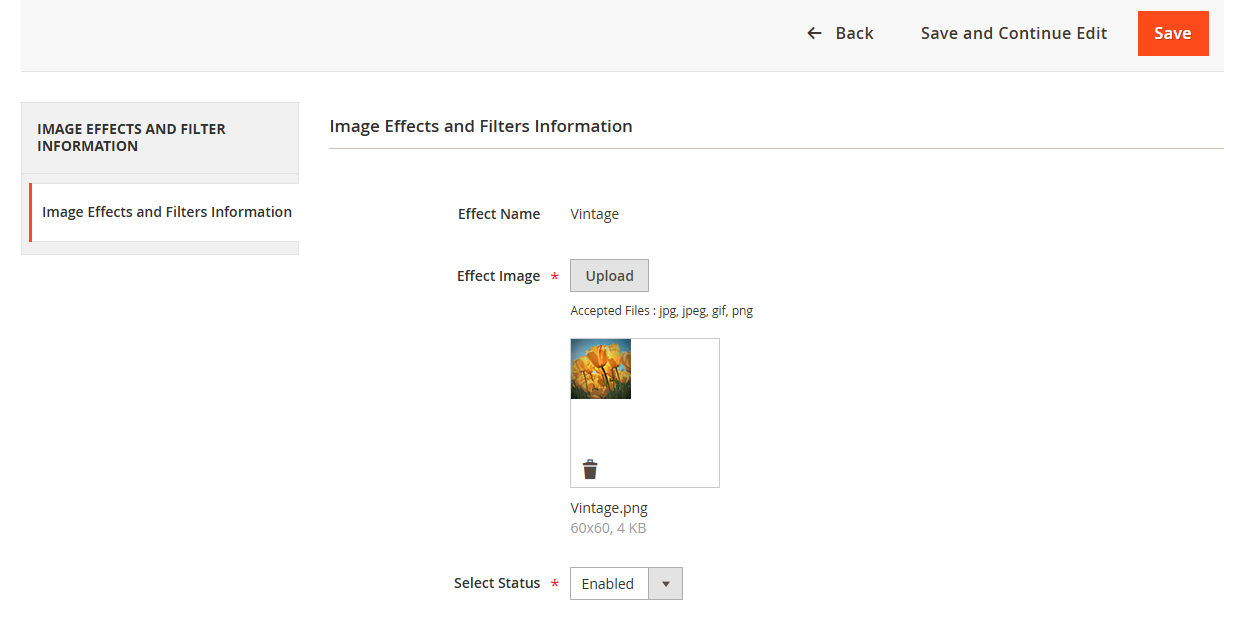
Task: Click the Effect Name field label
Action: [498, 214]
